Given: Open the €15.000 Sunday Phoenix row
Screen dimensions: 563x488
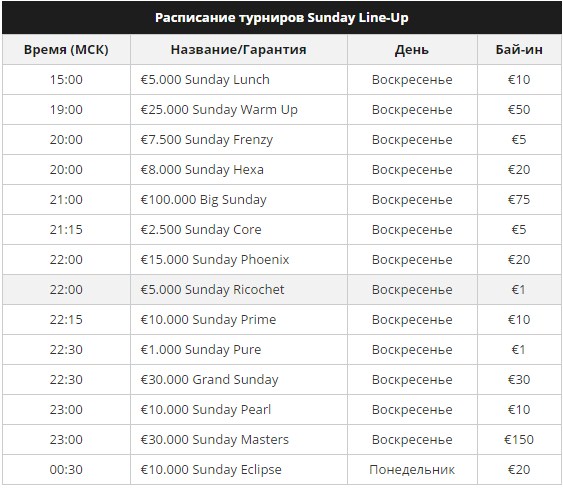Looking at the screenshot, I should tap(282, 260).
